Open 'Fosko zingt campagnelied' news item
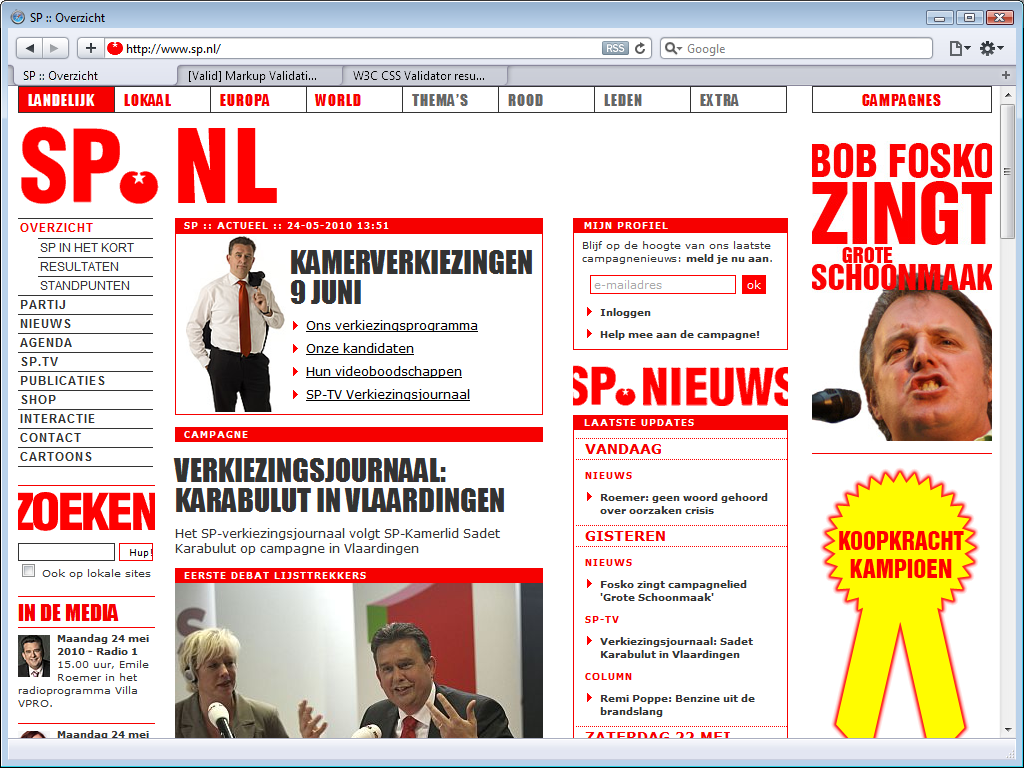1024x768 pixels. click(x=673, y=590)
